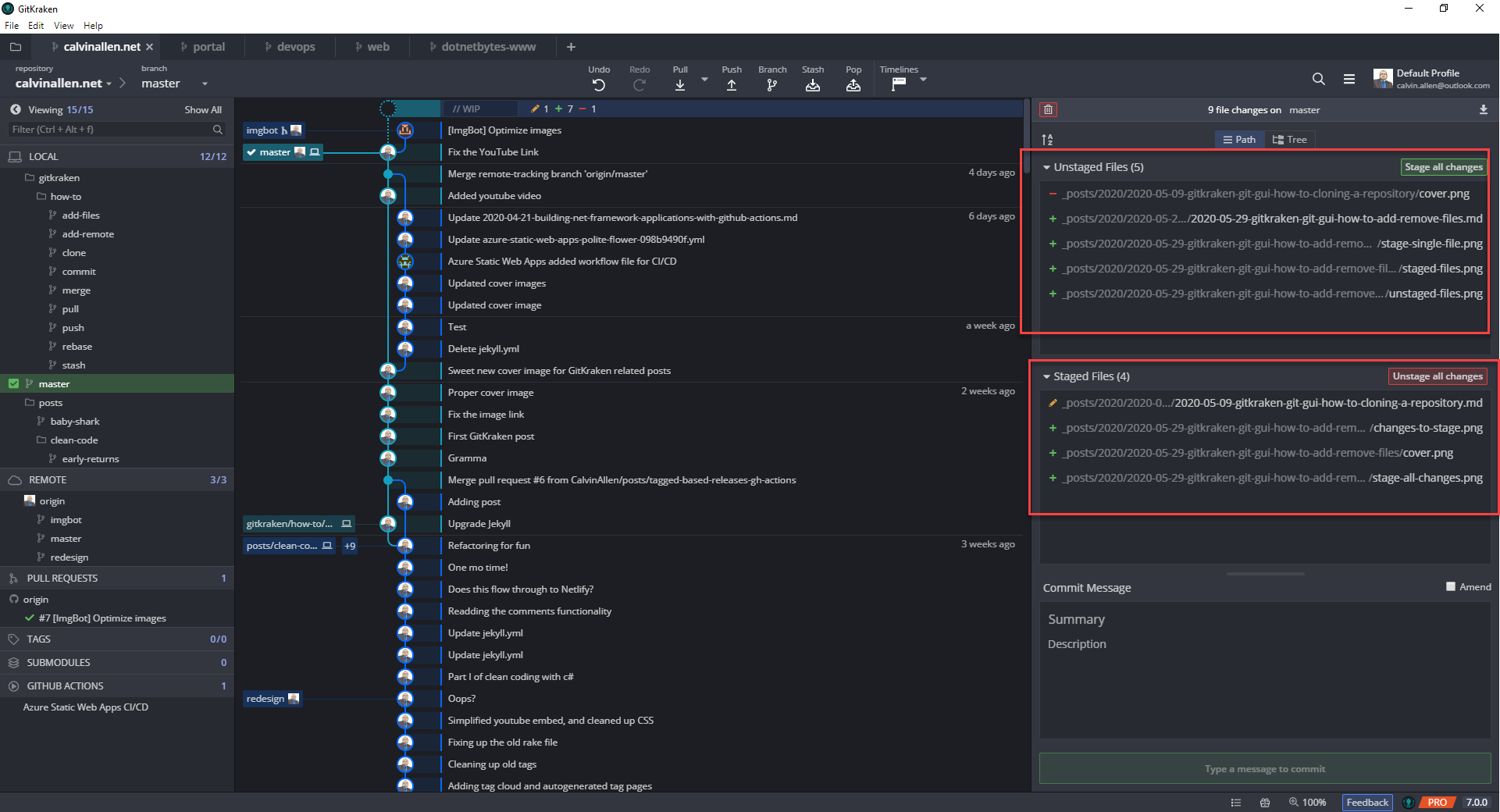Click the Pull download icon
Image resolution: width=1500 pixels, height=812 pixels.
(x=680, y=85)
